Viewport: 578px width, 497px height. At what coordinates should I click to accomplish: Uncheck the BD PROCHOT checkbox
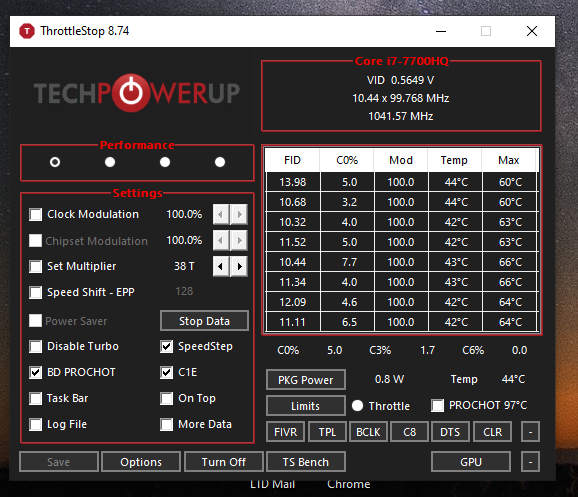[x=35, y=372]
